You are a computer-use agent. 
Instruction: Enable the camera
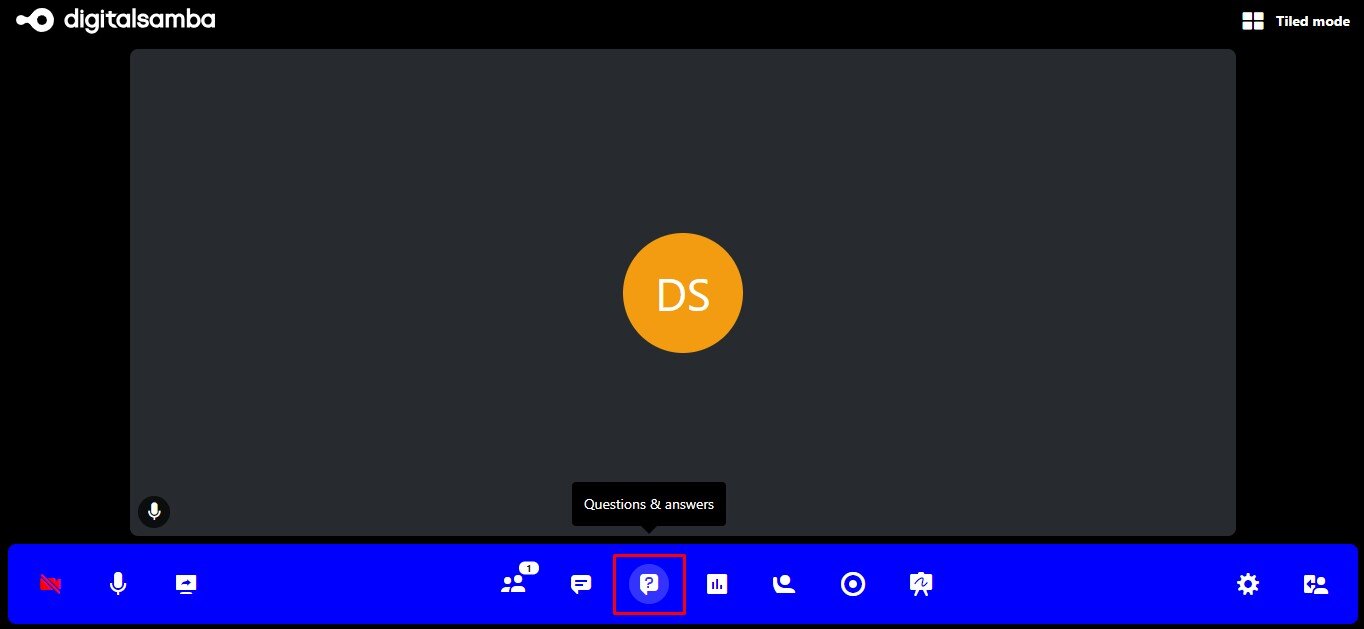(50, 584)
